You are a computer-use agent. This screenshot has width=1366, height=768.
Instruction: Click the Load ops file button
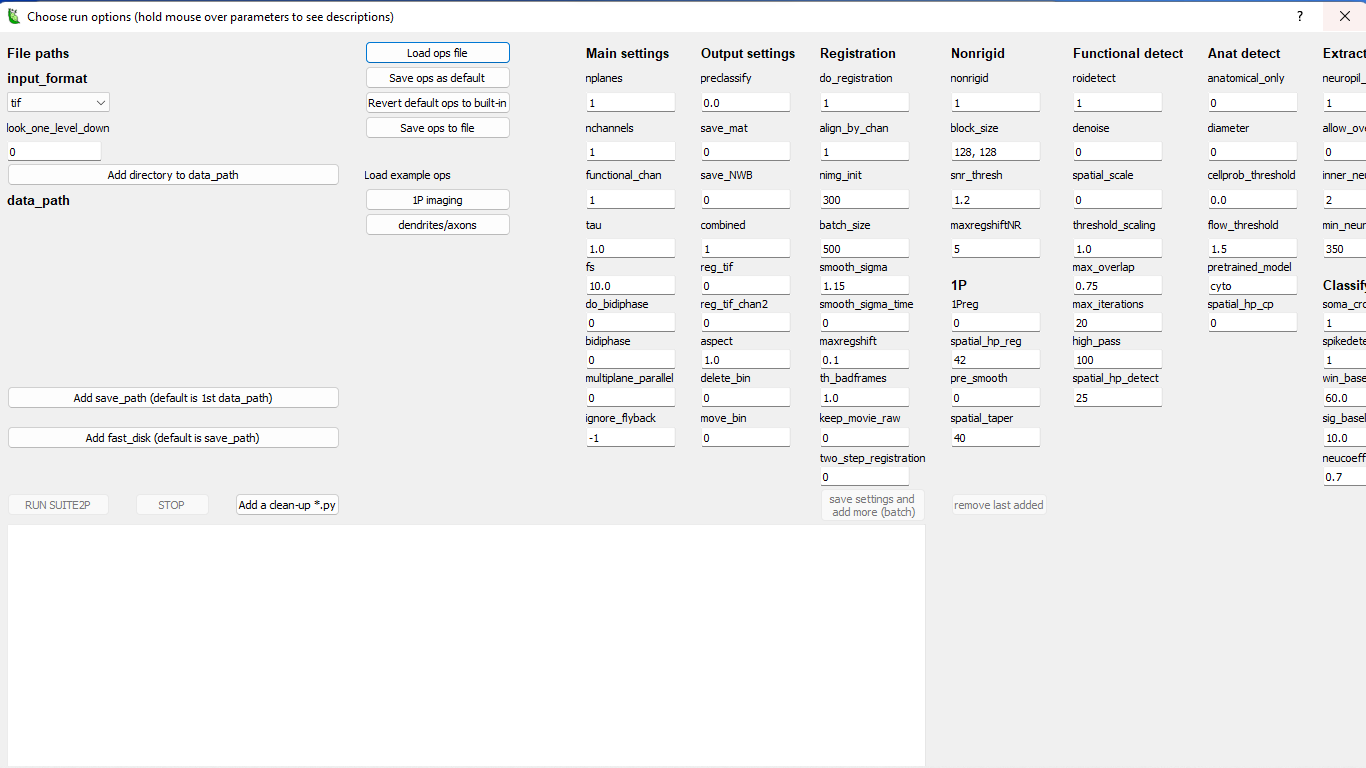tap(437, 52)
